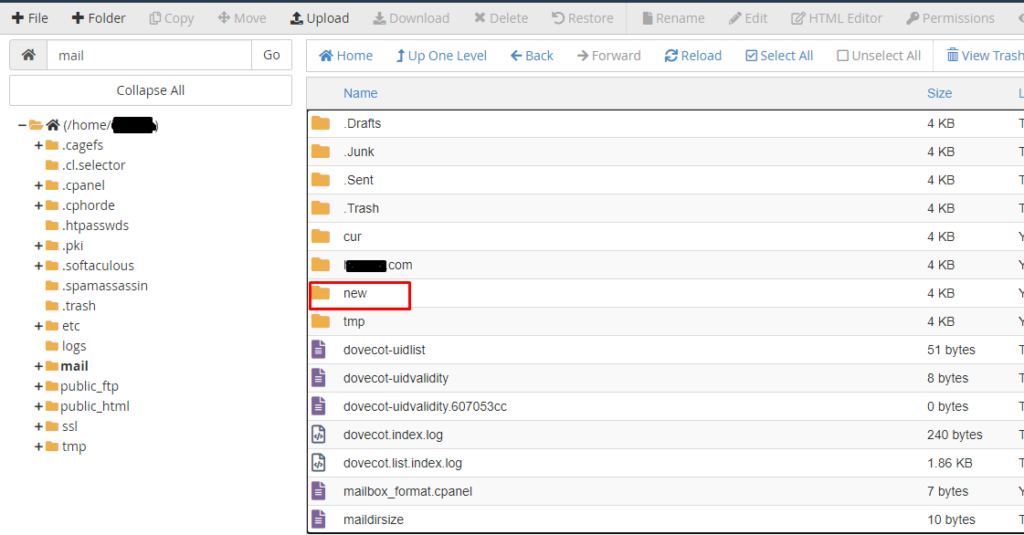Click the cur folder icon
Screen dimensions: 1024x535
[x=321, y=236]
